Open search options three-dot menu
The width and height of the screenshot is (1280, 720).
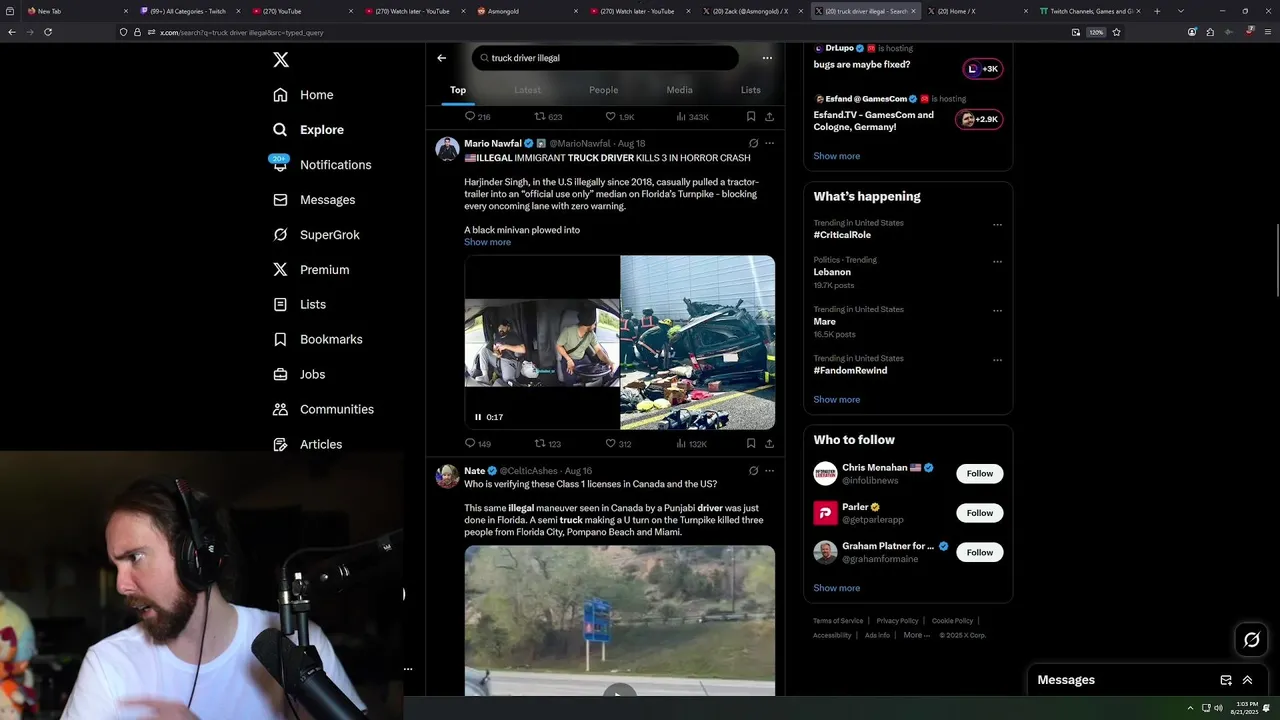tap(767, 58)
